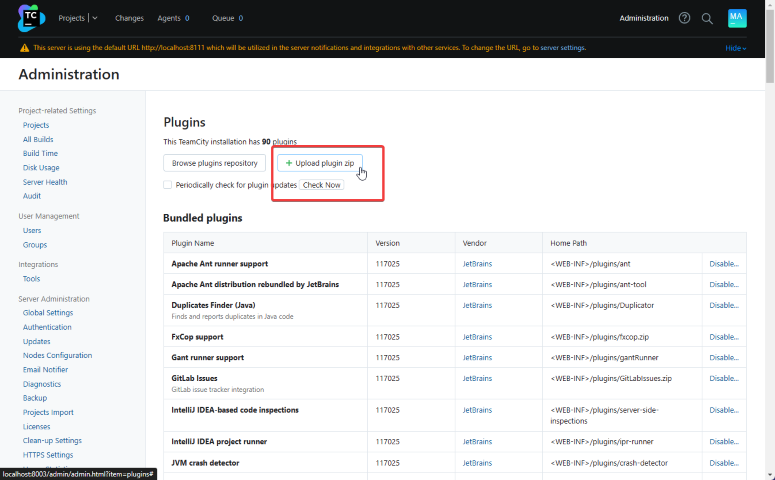Open Server Health in the sidebar
775x480 pixels.
(45, 182)
